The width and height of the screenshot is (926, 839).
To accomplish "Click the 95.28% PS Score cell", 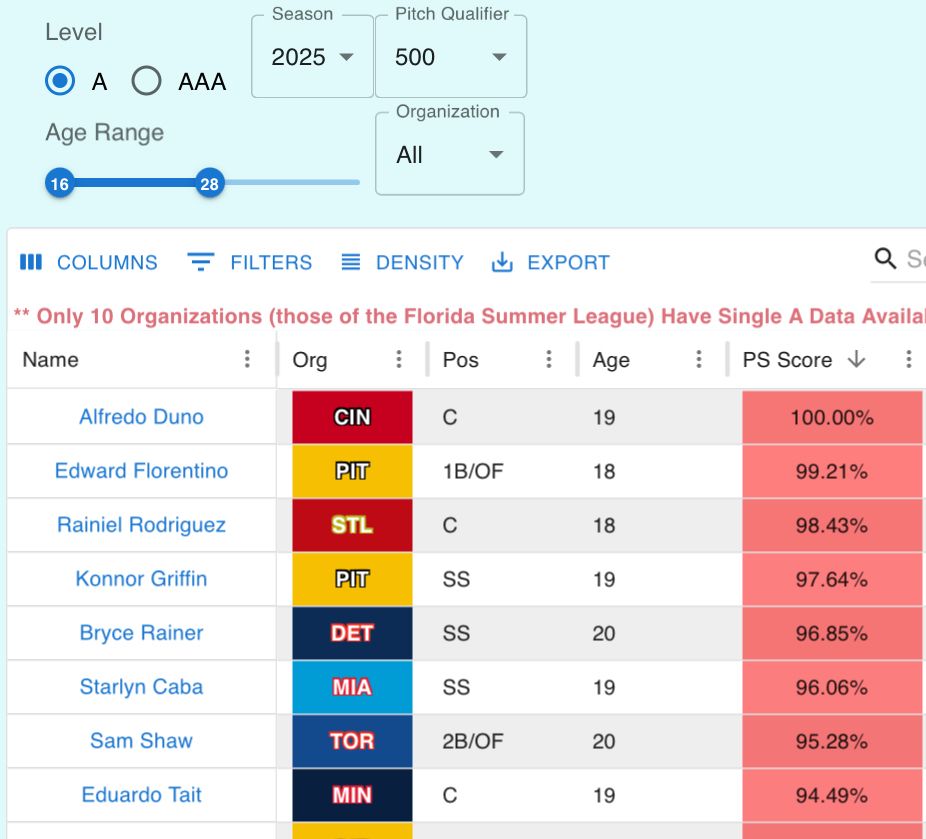I will click(832, 740).
